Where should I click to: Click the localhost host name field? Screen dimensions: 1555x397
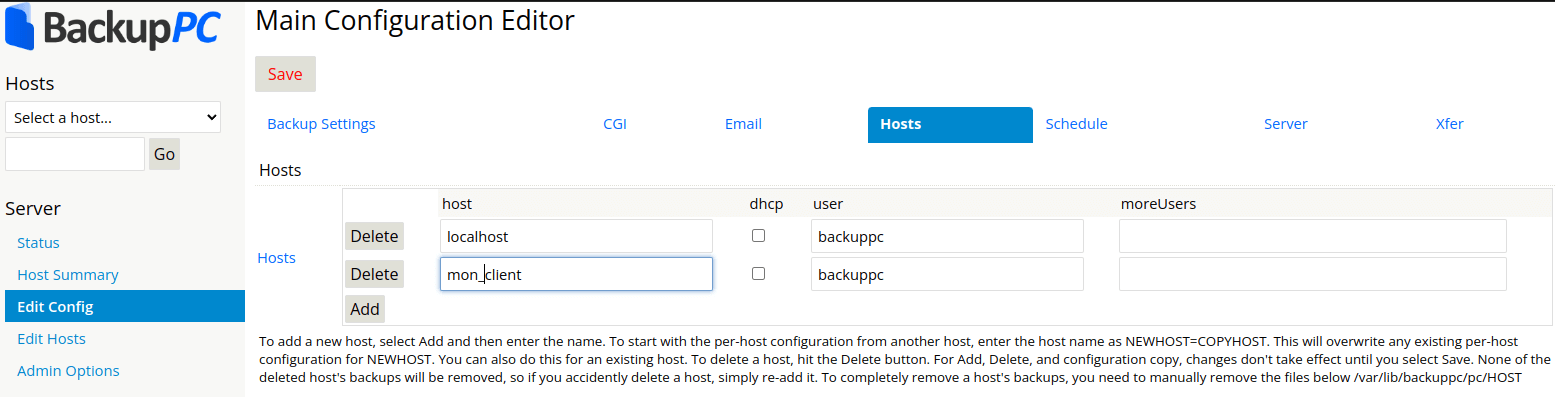tap(576, 236)
